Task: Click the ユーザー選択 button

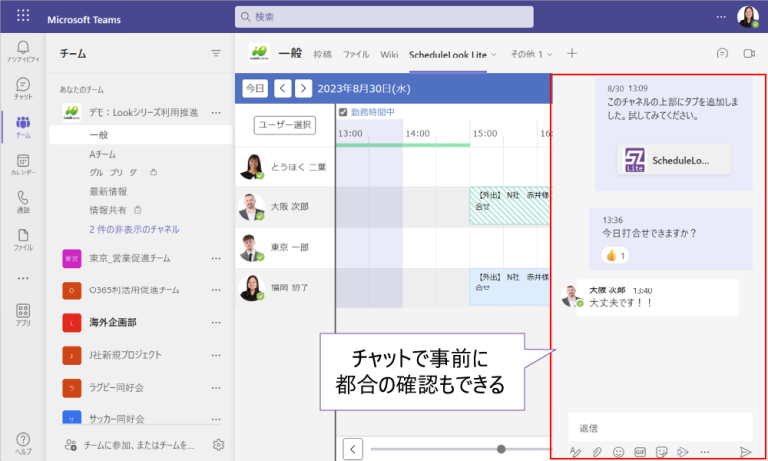Action: (x=285, y=125)
